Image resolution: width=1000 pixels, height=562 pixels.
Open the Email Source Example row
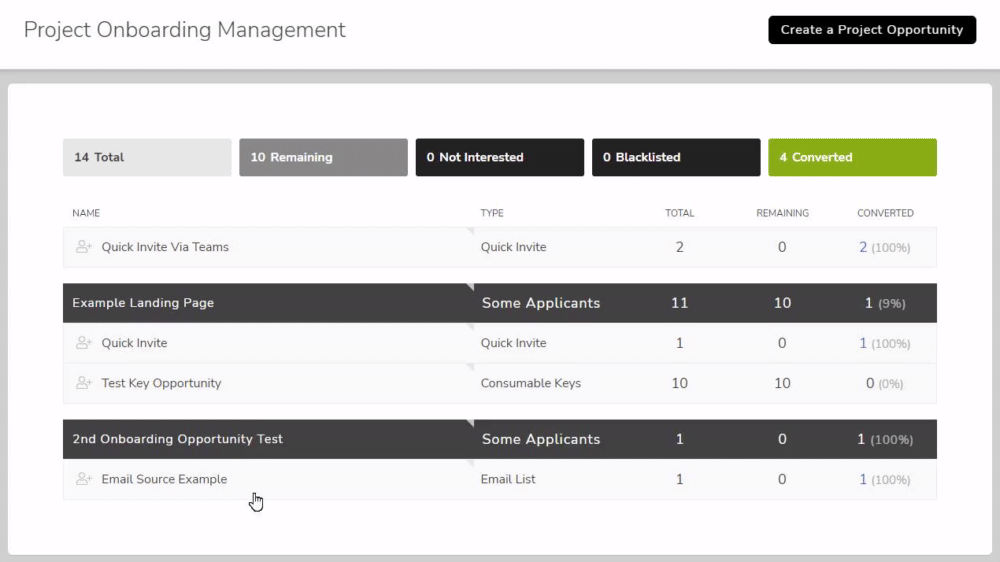point(499,479)
